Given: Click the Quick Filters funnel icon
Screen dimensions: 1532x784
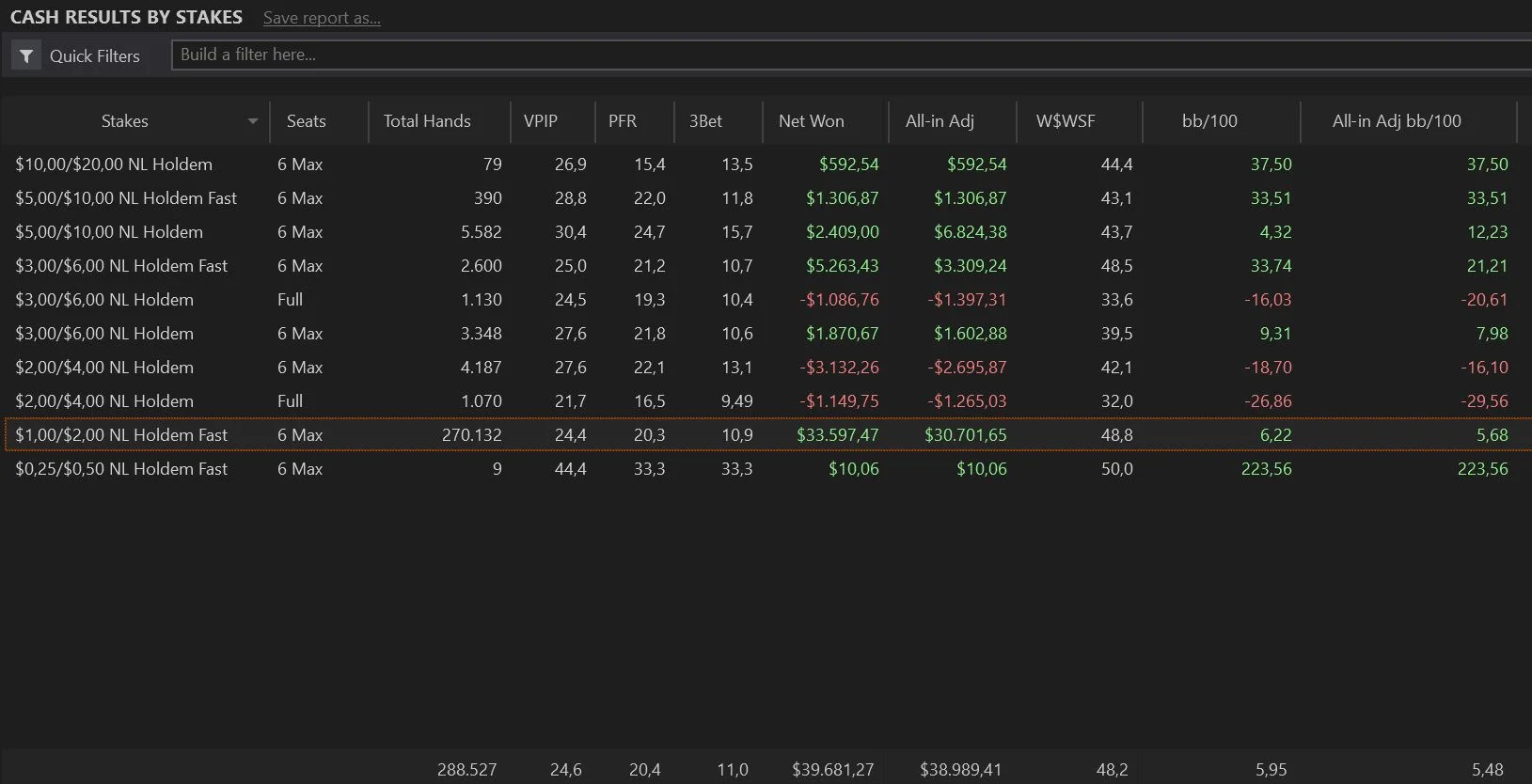Looking at the screenshot, I should tap(26, 56).
